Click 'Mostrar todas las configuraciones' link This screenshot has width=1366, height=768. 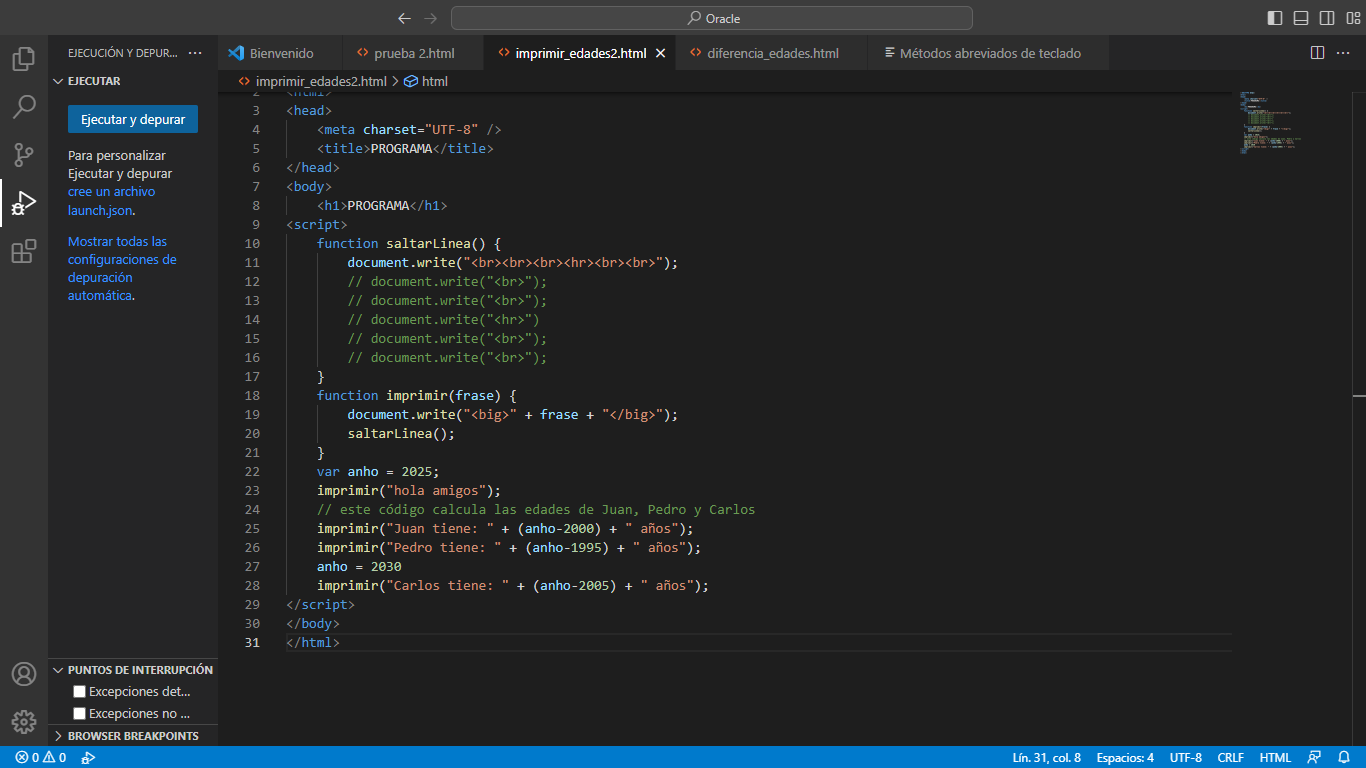(x=122, y=268)
